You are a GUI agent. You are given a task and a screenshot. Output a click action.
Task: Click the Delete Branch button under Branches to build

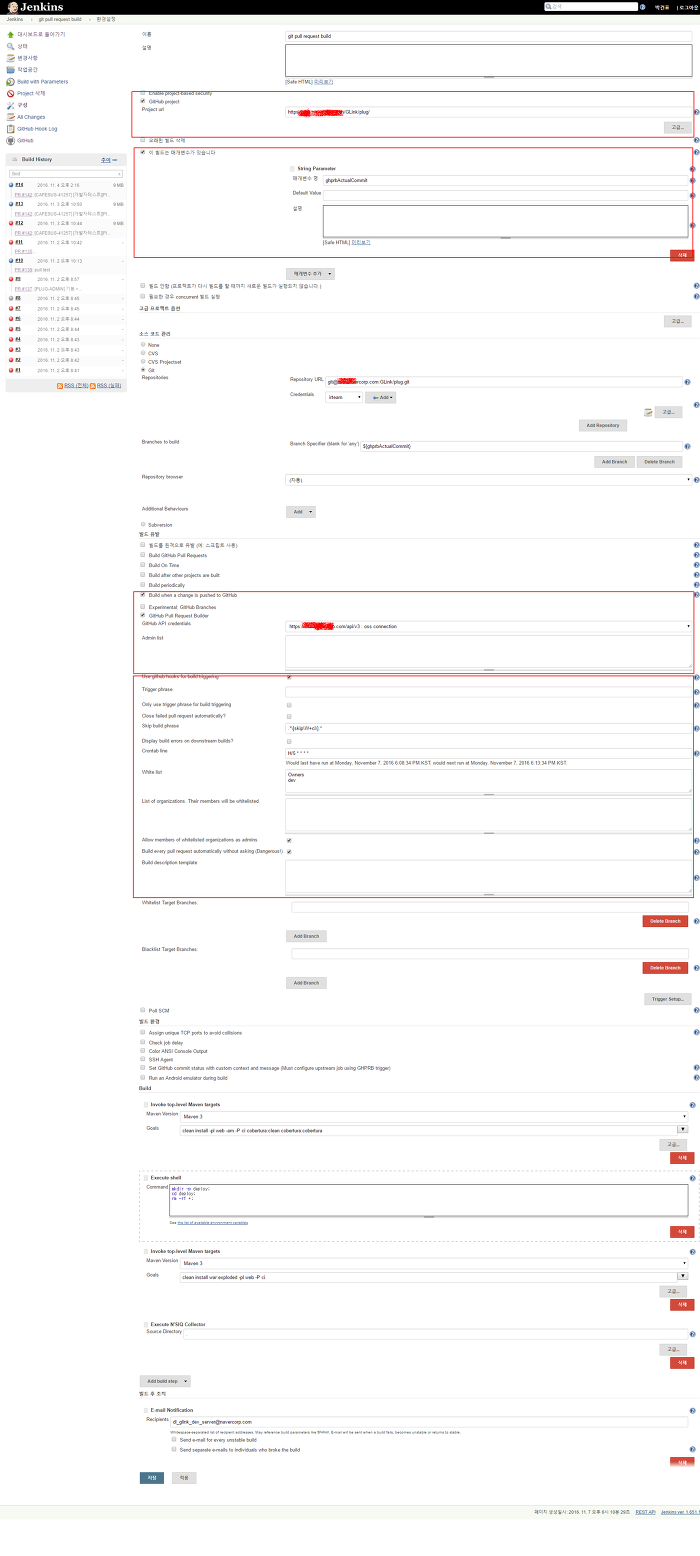(x=659, y=461)
